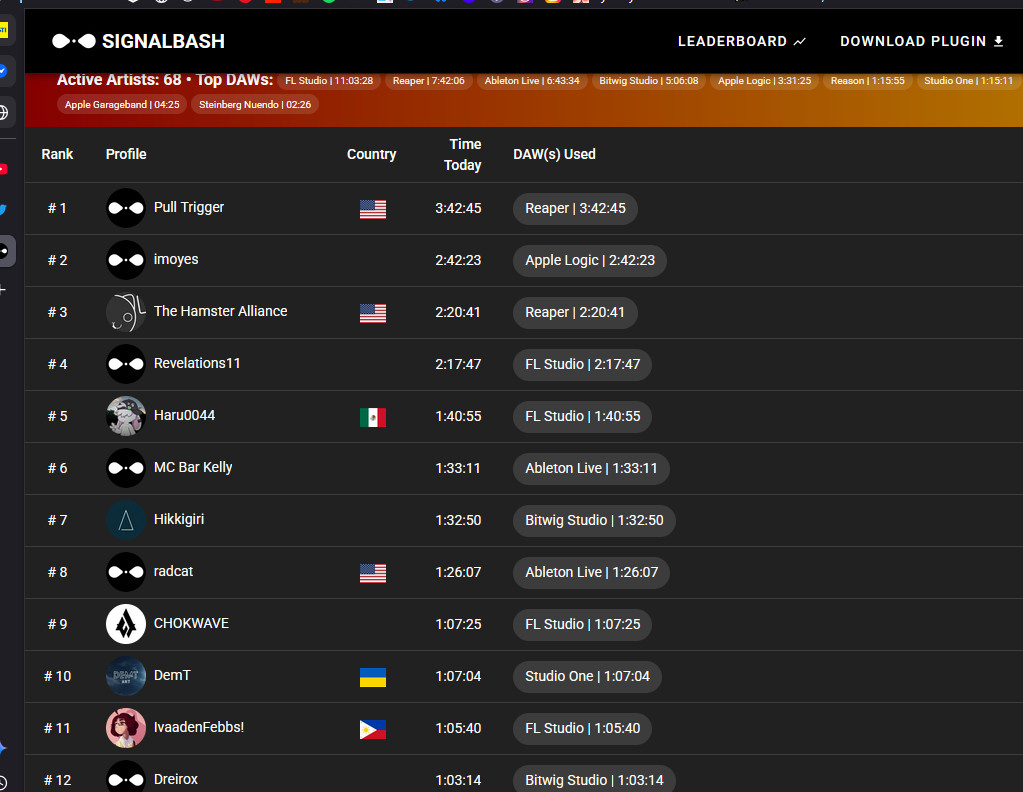Open Revelations11 avatar image
This screenshot has height=792, width=1023.
126,364
